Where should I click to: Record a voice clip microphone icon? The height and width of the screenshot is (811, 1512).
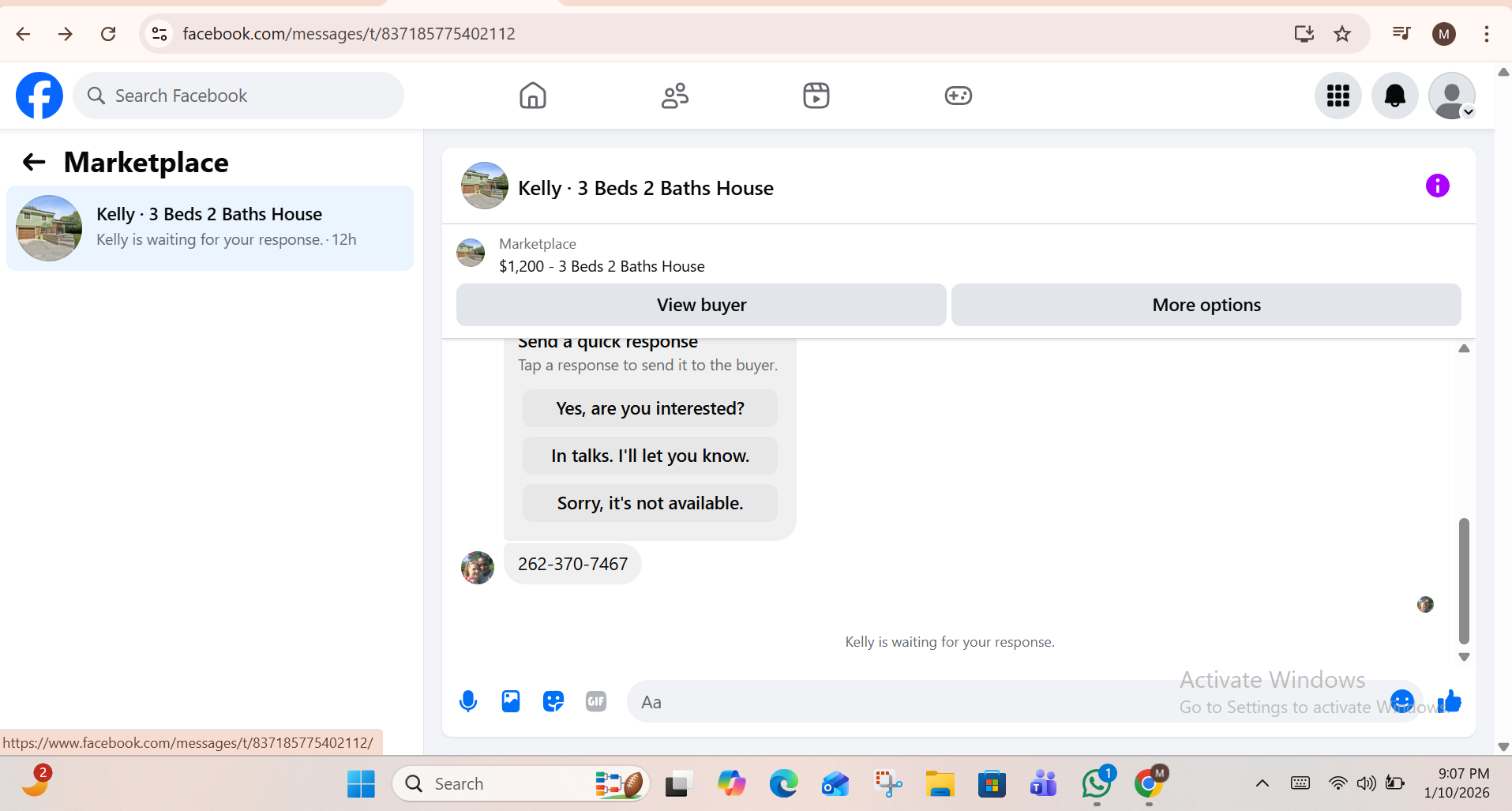click(468, 701)
